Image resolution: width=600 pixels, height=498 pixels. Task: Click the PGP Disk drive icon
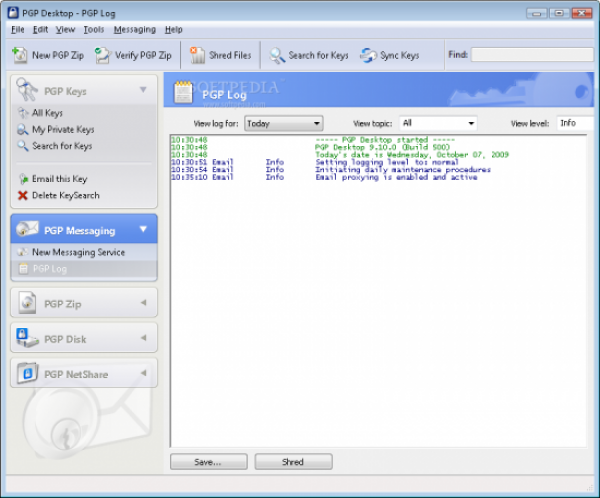[x=27, y=338]
